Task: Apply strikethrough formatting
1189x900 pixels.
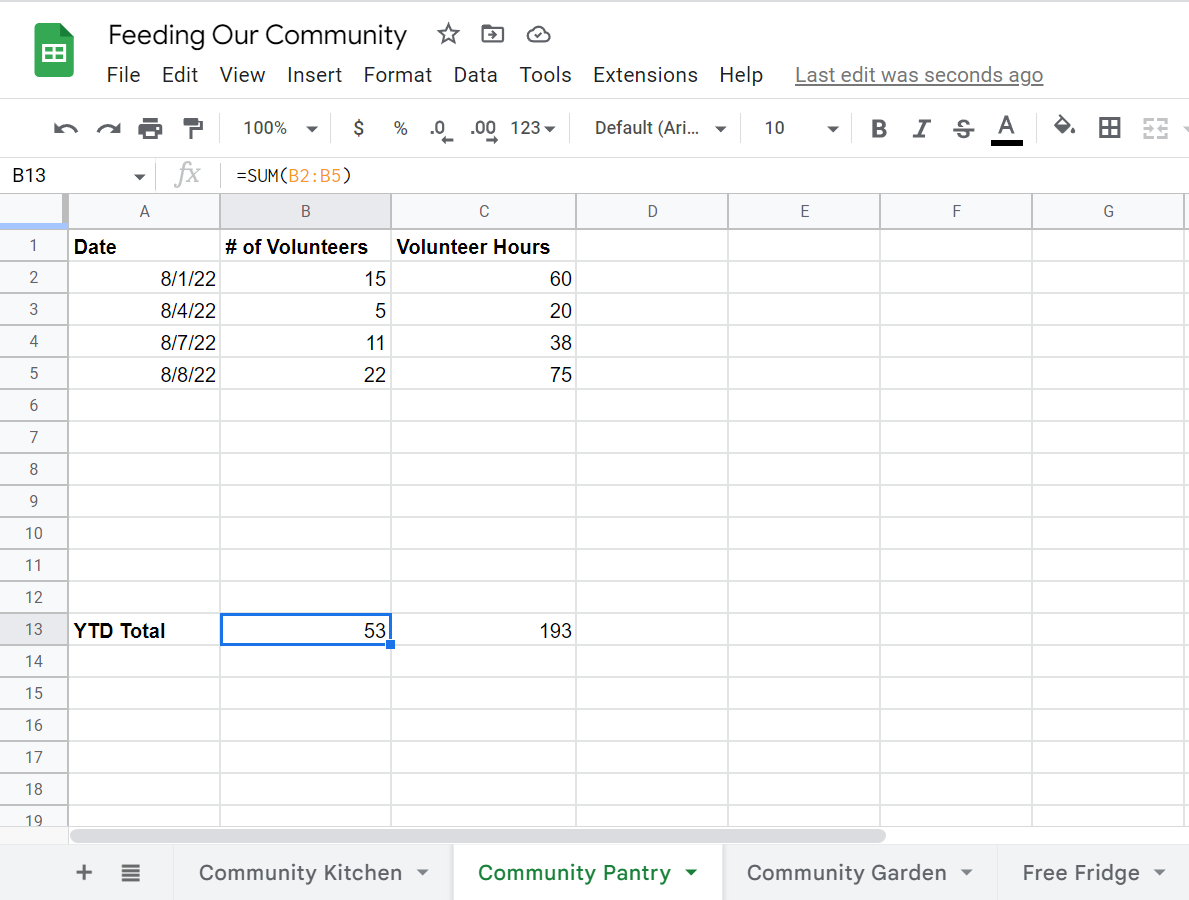Action: coord(962,128)
